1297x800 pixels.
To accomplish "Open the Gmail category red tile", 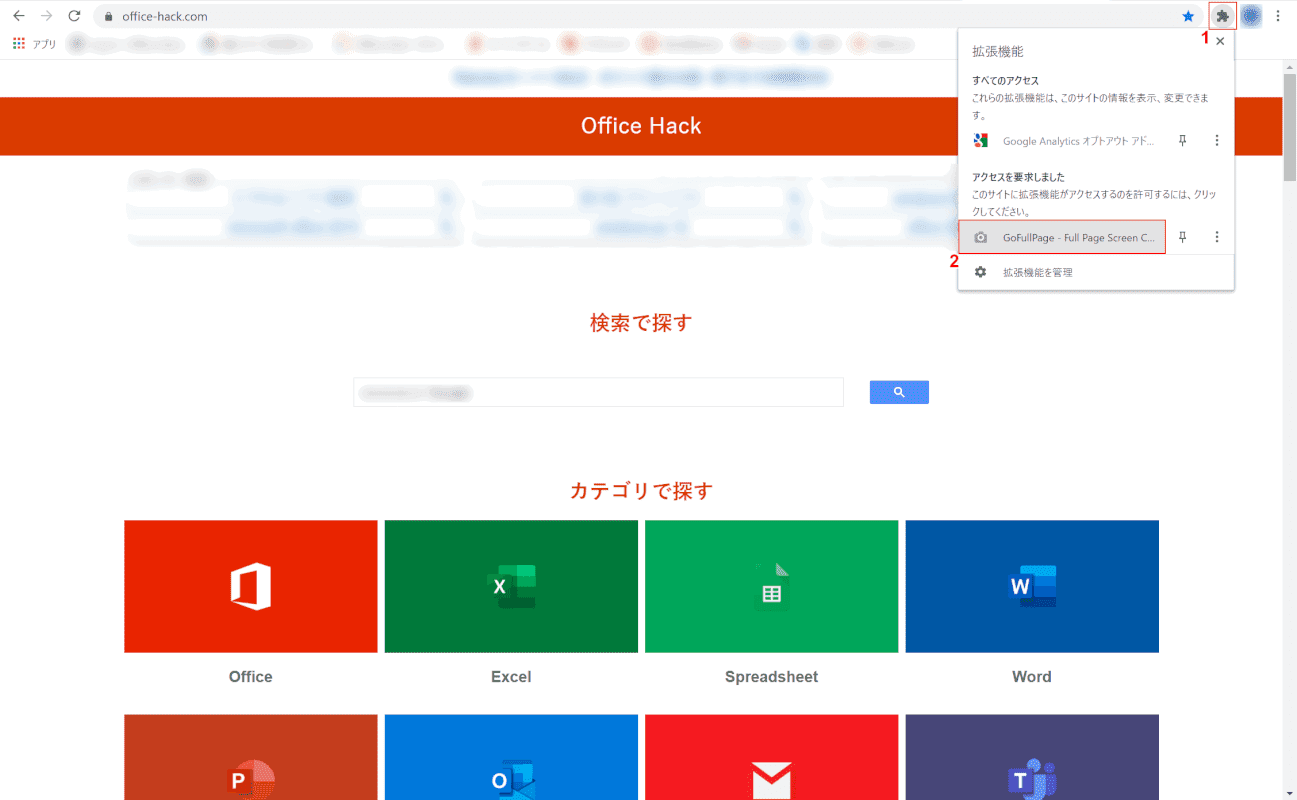I will 771,757.
